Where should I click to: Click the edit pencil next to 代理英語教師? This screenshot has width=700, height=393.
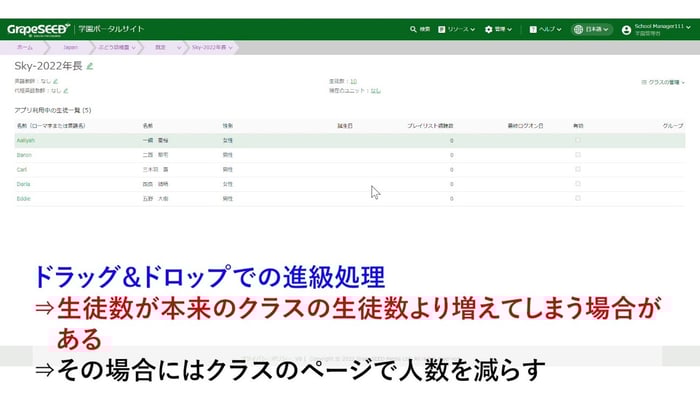66,91
